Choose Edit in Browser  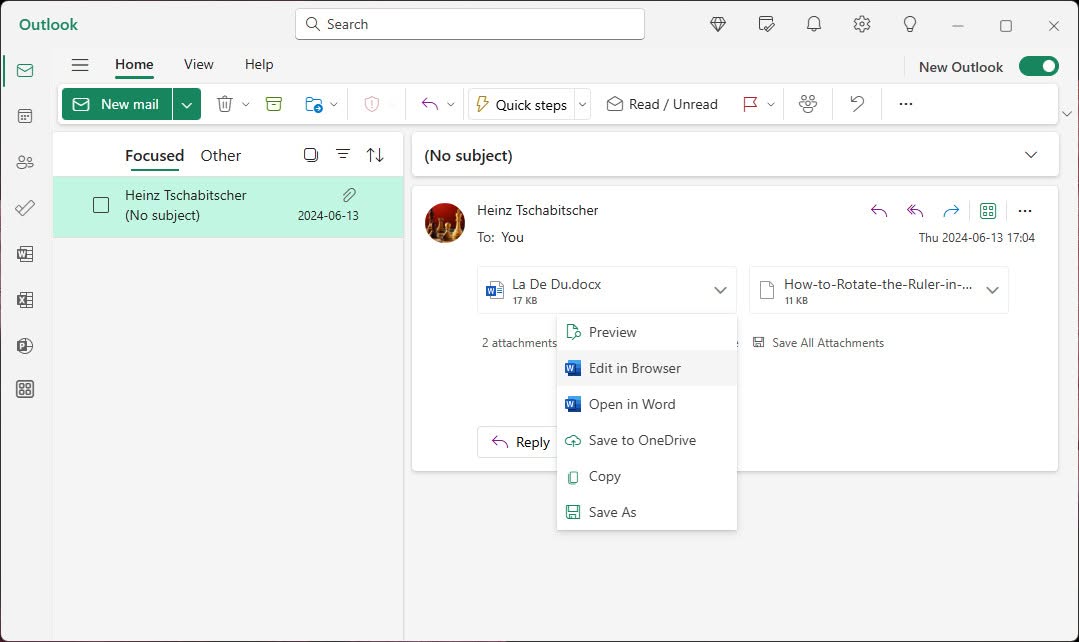[x=646, y=368]
